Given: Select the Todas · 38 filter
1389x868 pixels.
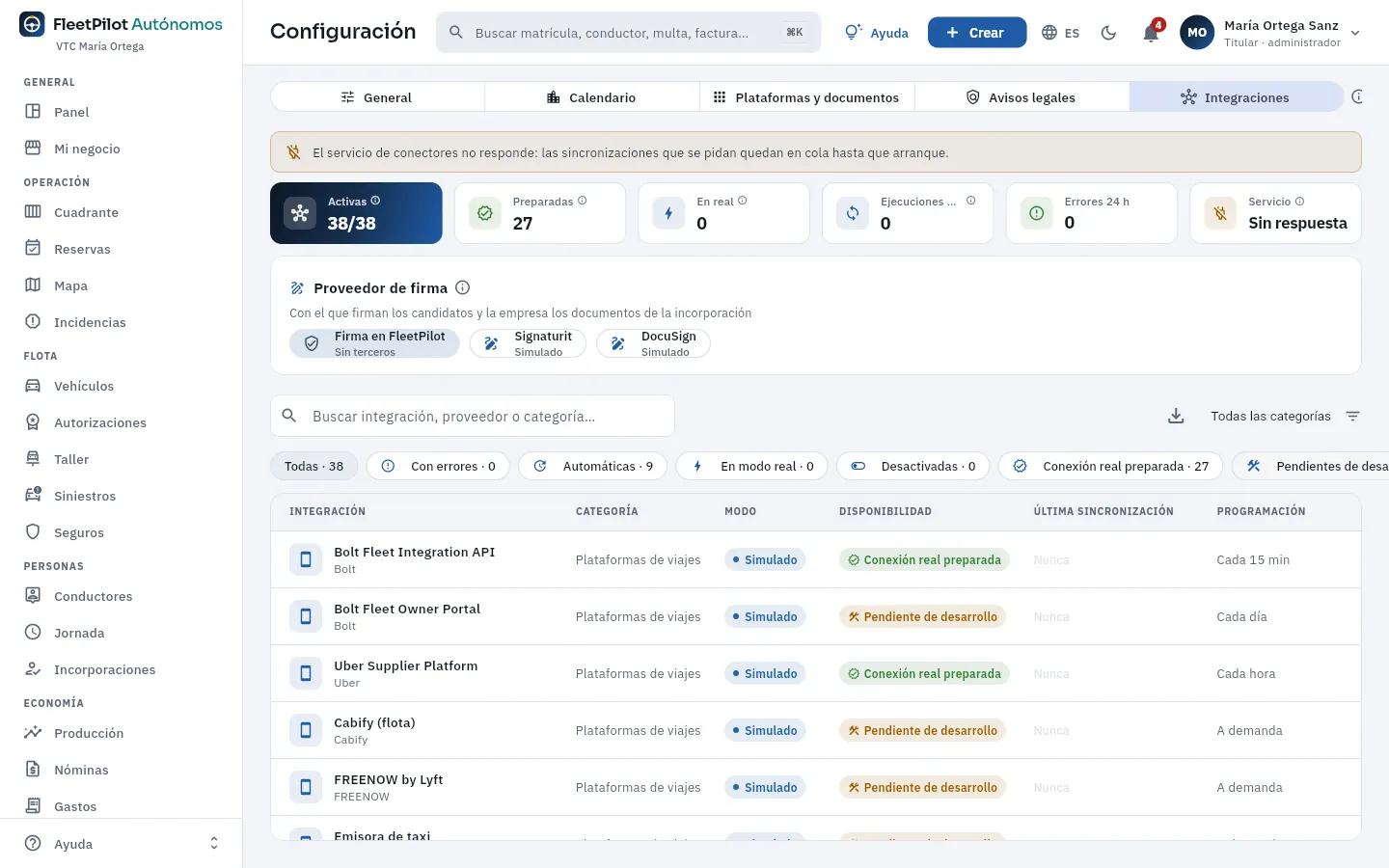Looking at the screenshot, I should coord(313,466).
